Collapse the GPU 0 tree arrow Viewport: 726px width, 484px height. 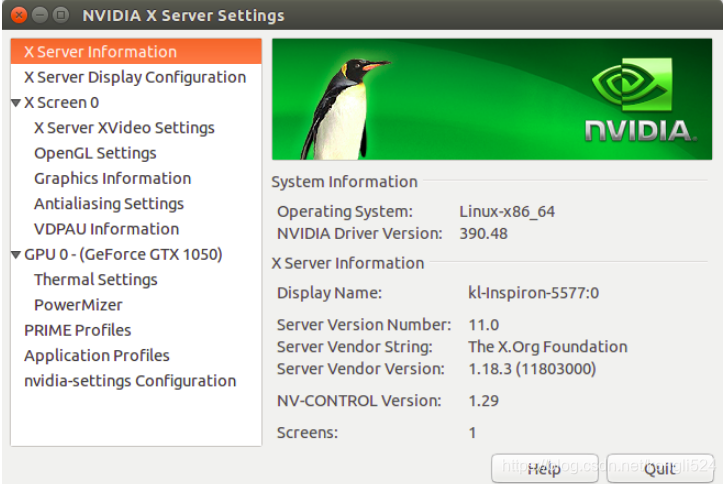(x=16, y=254)
